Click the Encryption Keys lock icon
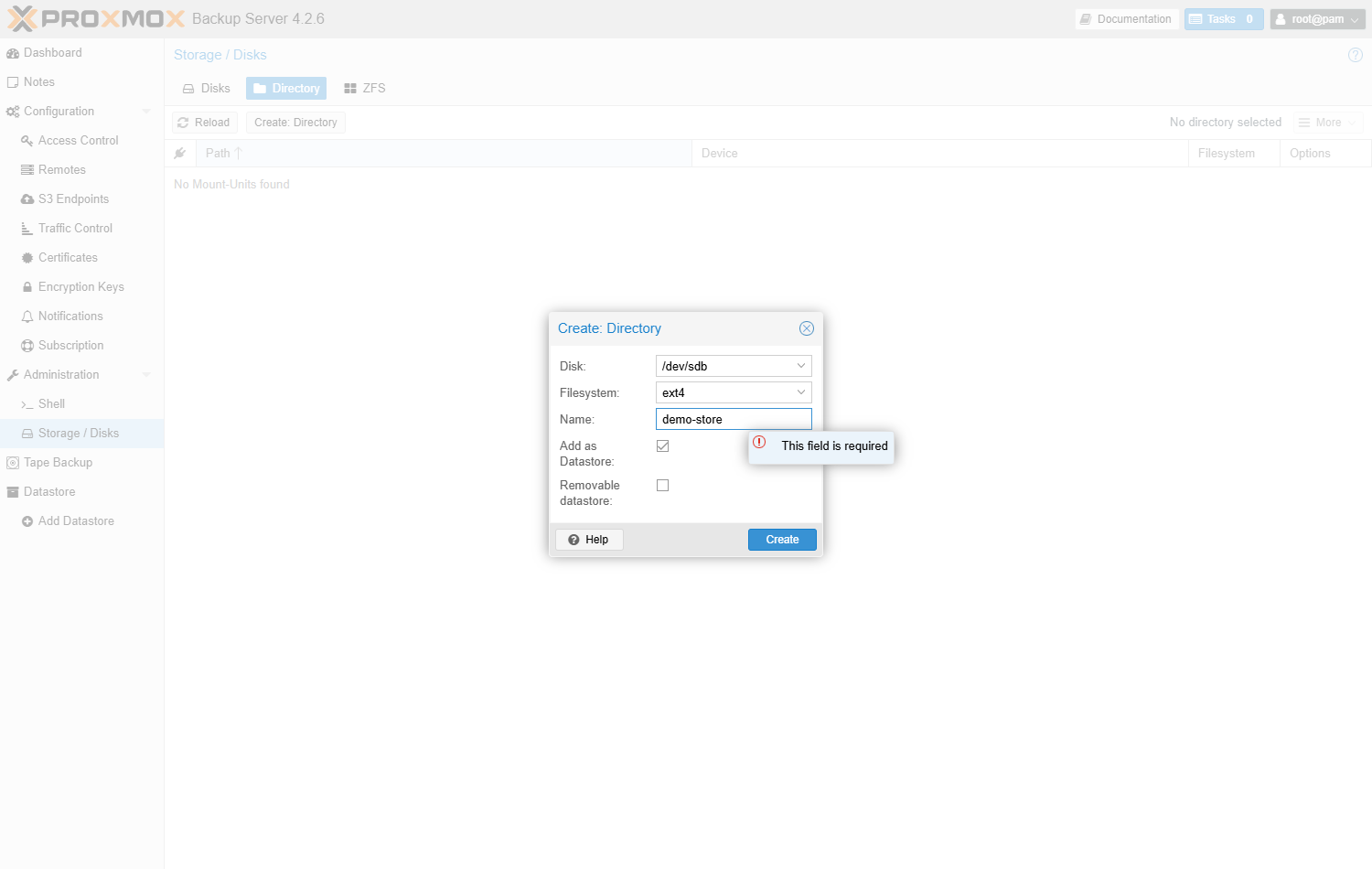The width and height of the screenshot is (1372, 869). [x=27, y=287]
